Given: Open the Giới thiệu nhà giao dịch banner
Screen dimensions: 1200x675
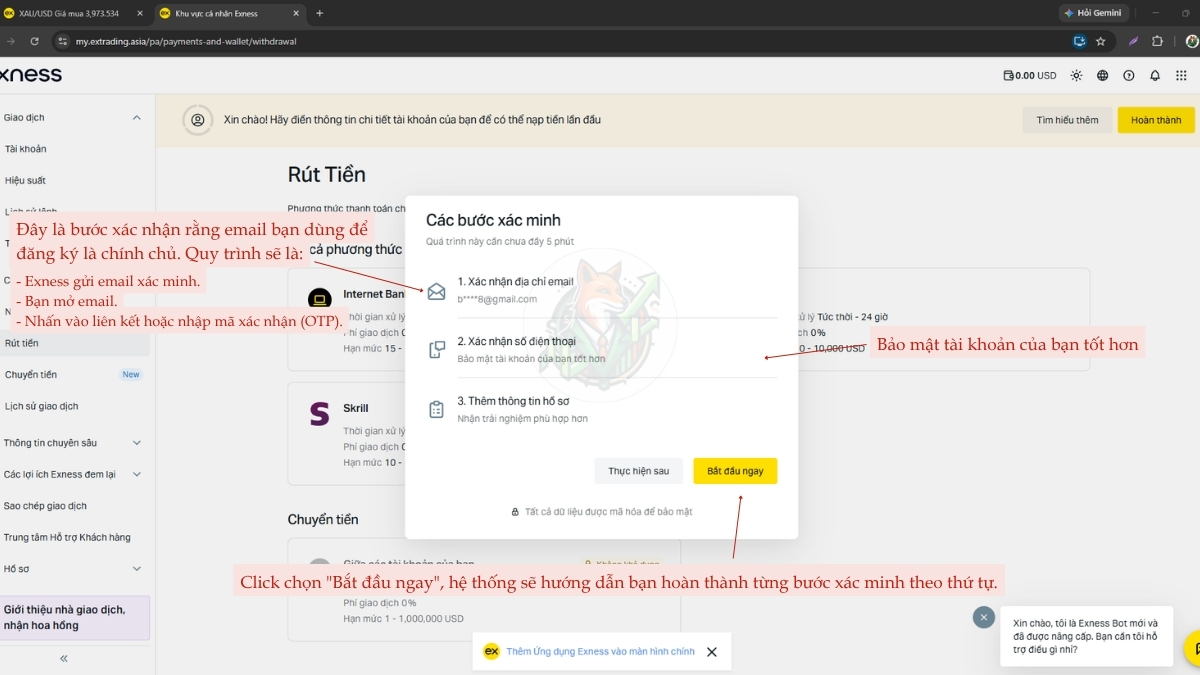Looking at the screenshot, I should coord(75,618).
